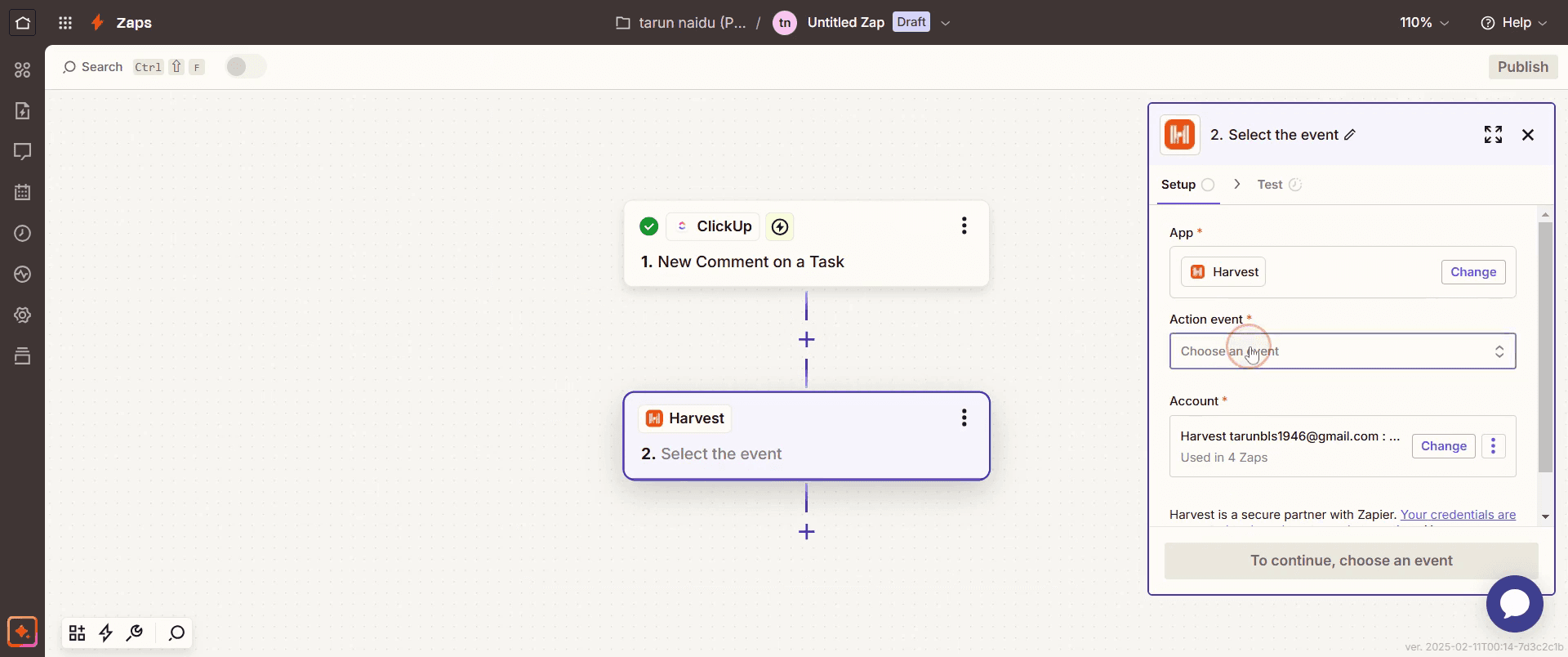The width and height of the screenshot is (1568, 657).
Task: Open the 110% zoom level dropdown
Action: (1424, 23)
